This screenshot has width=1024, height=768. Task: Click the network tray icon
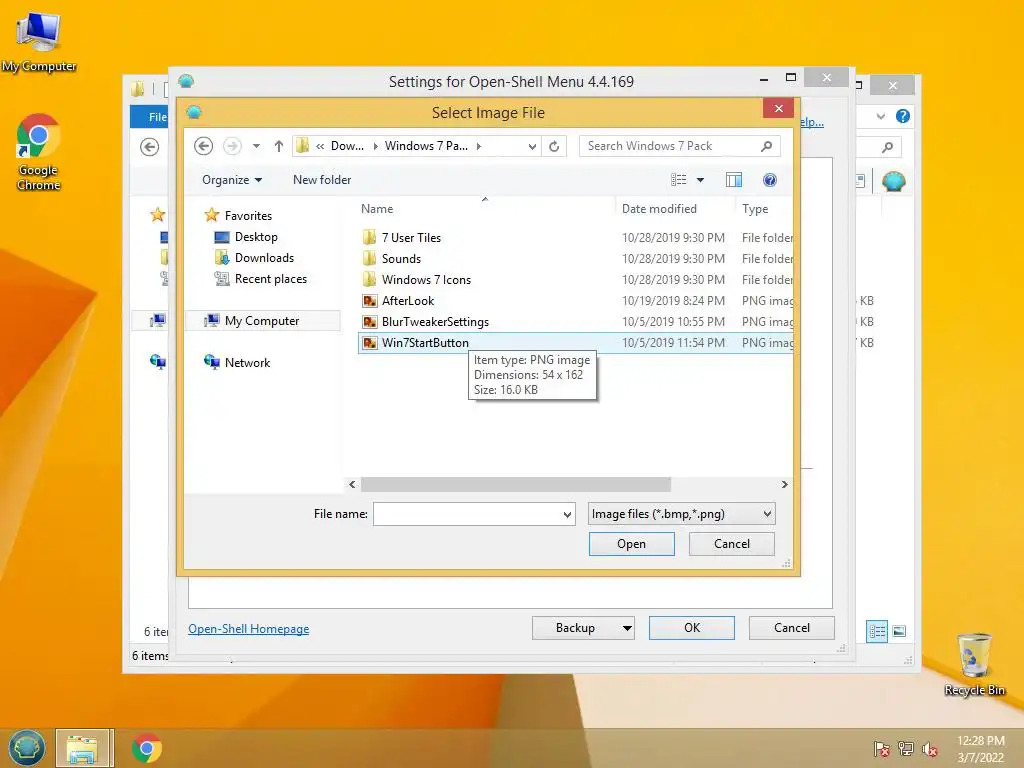click(x=906, y=749)
